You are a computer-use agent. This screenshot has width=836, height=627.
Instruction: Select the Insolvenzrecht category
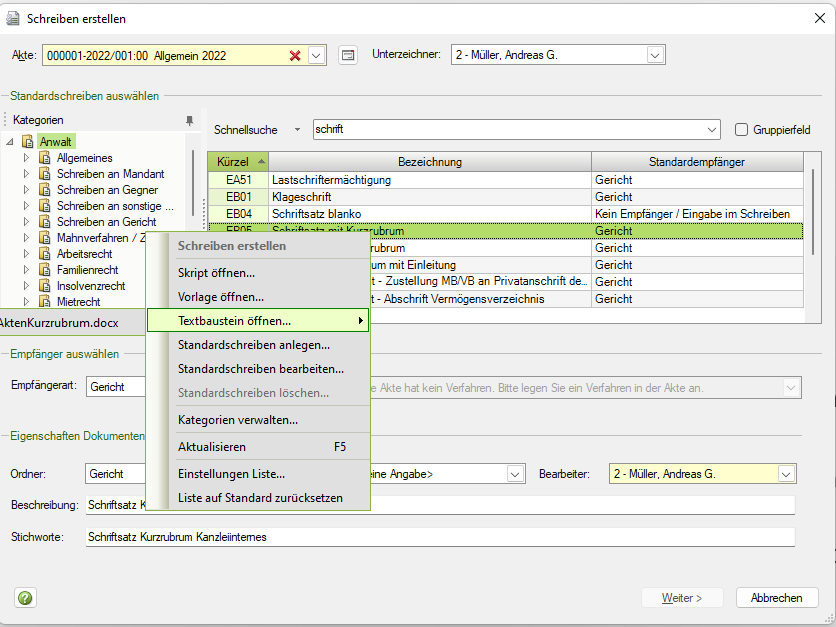[x=91, y=286]
